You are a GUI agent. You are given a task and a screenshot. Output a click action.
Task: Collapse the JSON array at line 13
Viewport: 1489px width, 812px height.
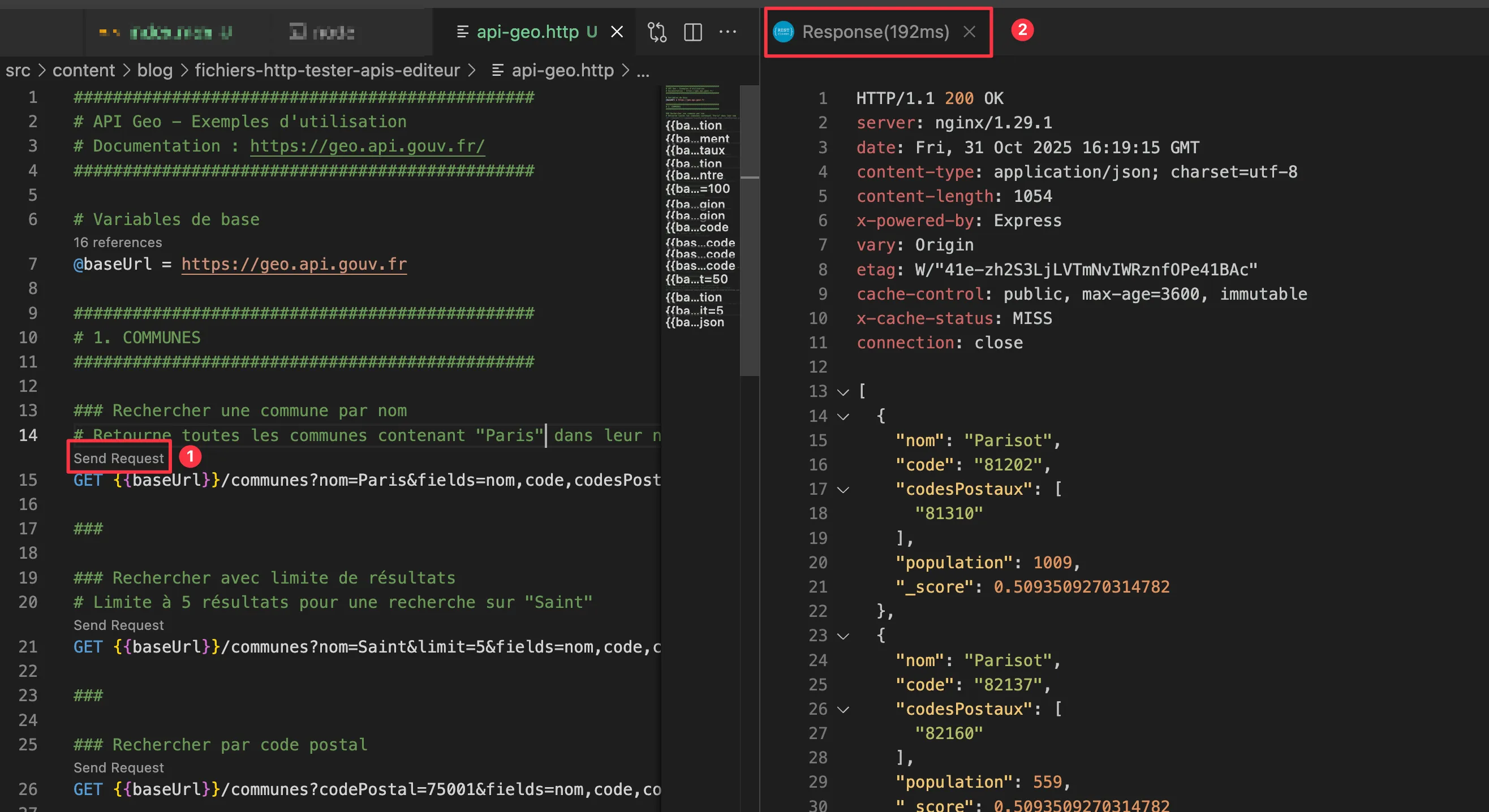[842, 391]
